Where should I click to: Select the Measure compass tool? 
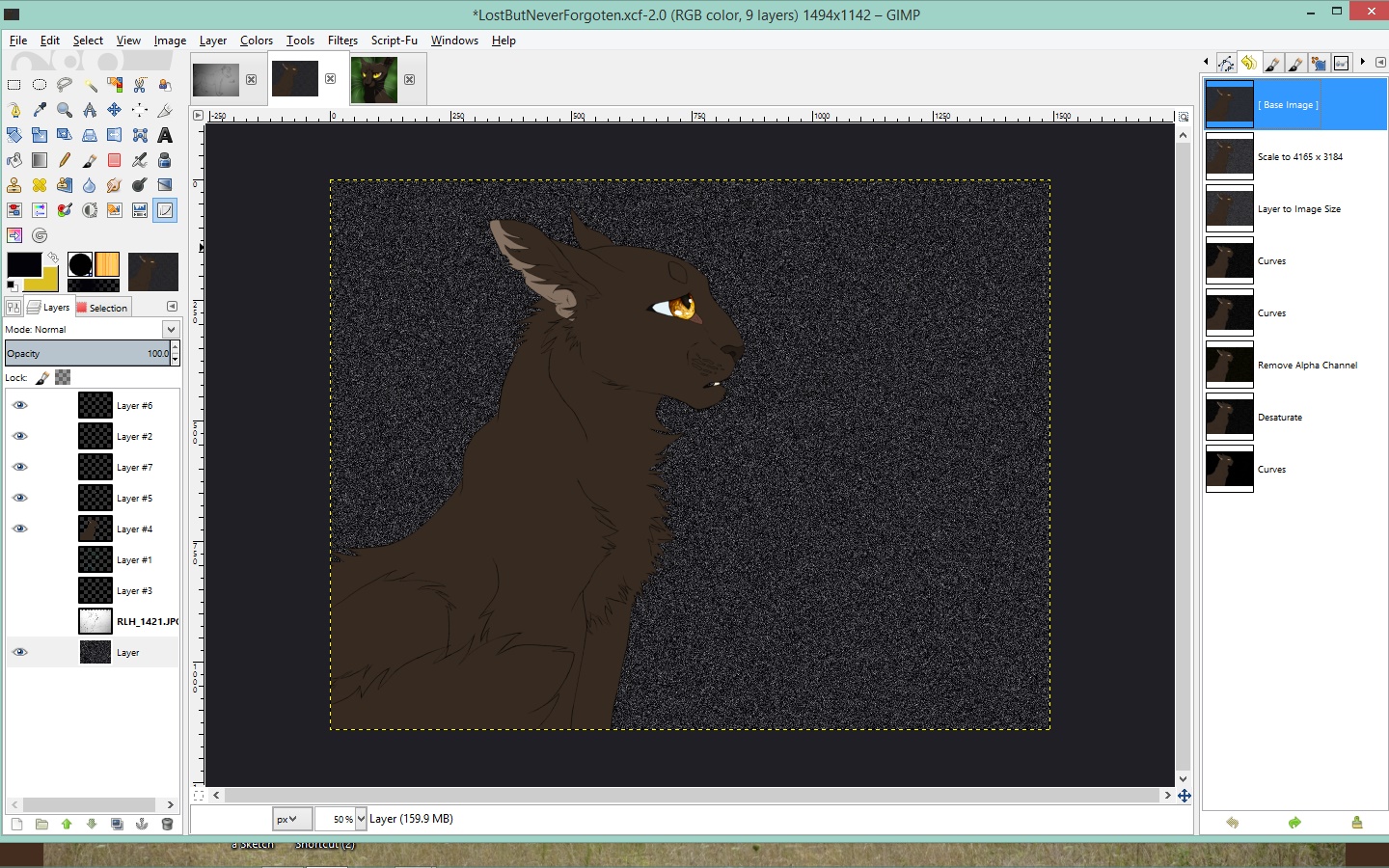point(90,110)
